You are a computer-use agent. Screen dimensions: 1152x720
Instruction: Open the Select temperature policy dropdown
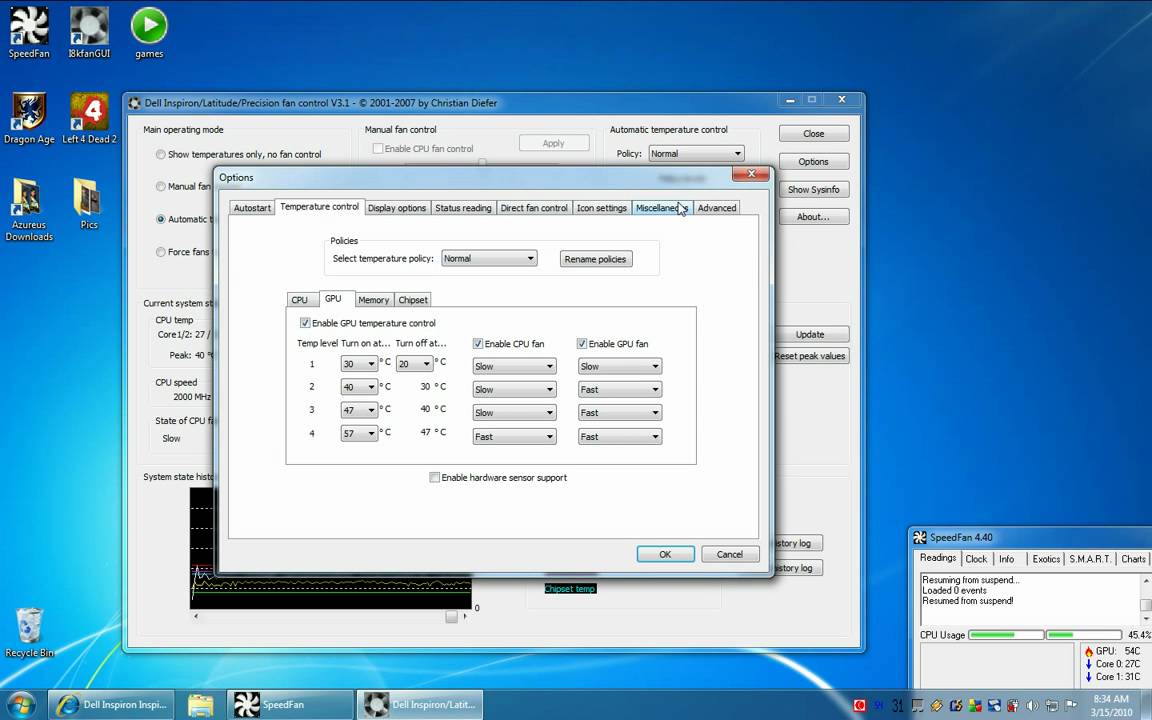pyautogui.click(x=489, y=259)
